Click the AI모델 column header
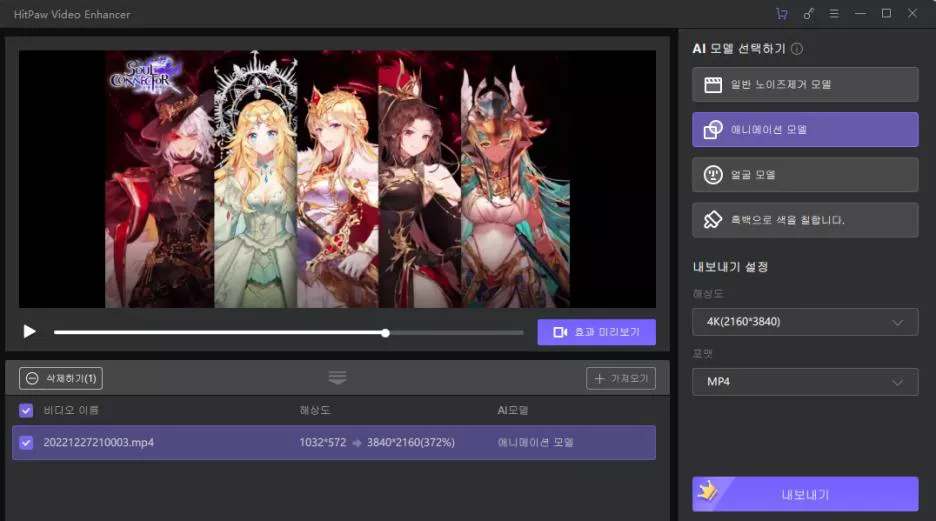This screenshot has width=936, height=521. click(x=513, y=411)
